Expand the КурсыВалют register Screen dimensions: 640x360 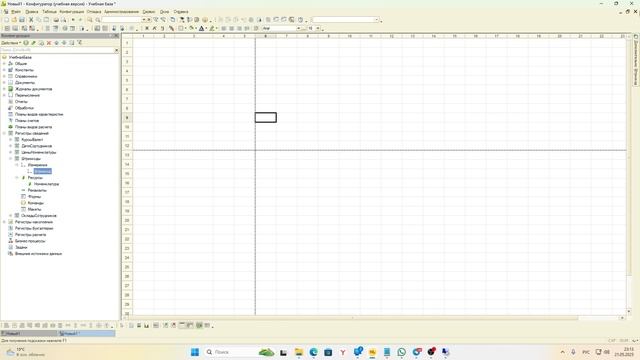tap(11, 140)
